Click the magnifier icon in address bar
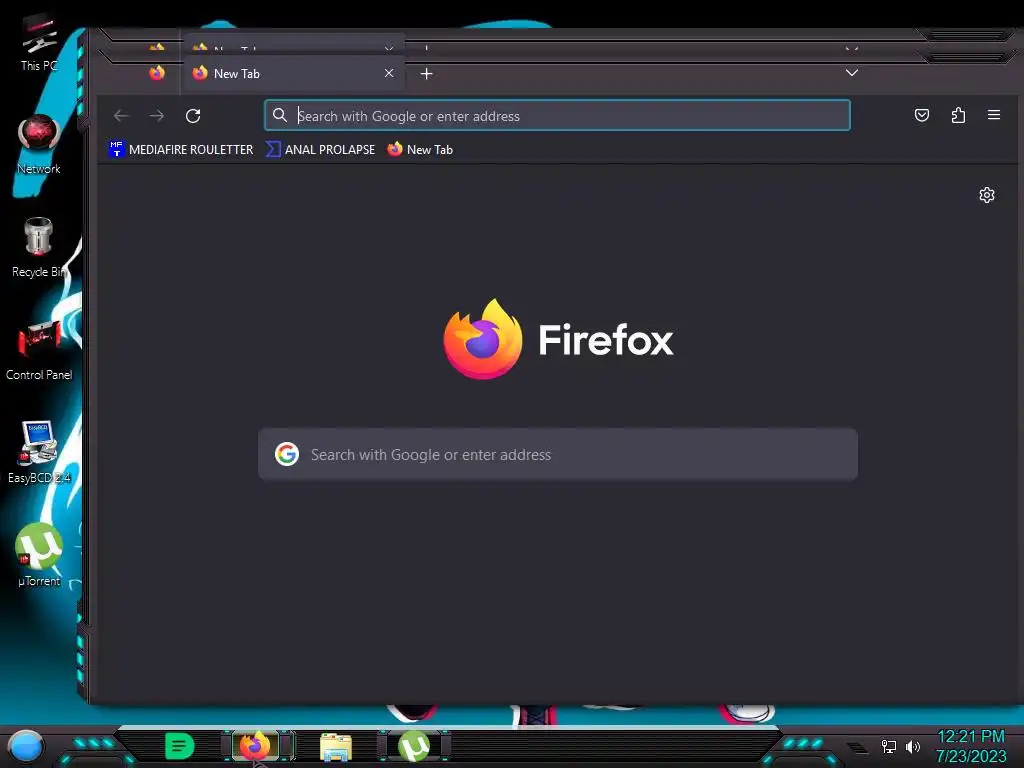 tap(280, 116)
